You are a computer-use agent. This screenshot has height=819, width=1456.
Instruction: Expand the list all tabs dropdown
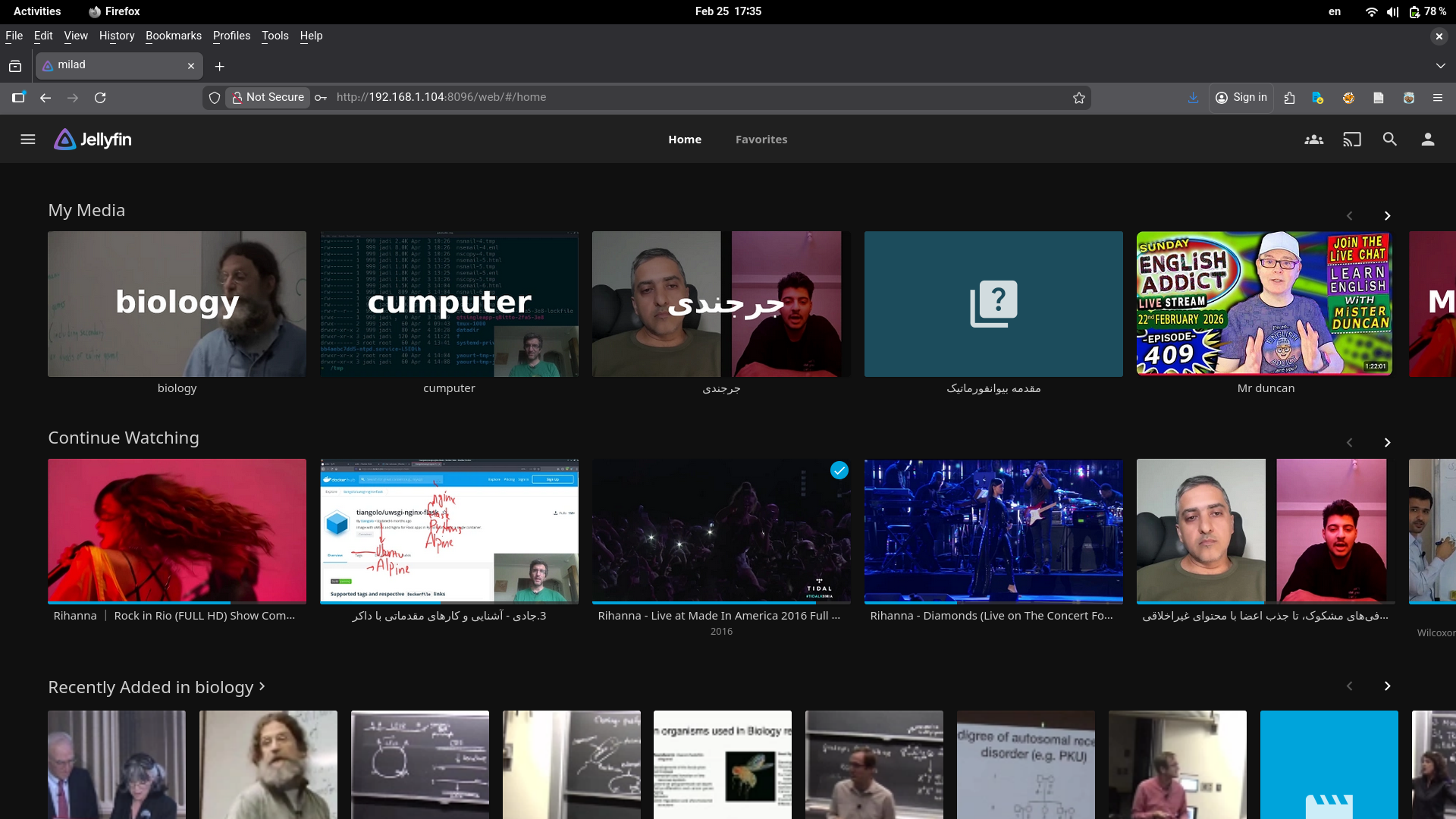(x=1440, y=66)
